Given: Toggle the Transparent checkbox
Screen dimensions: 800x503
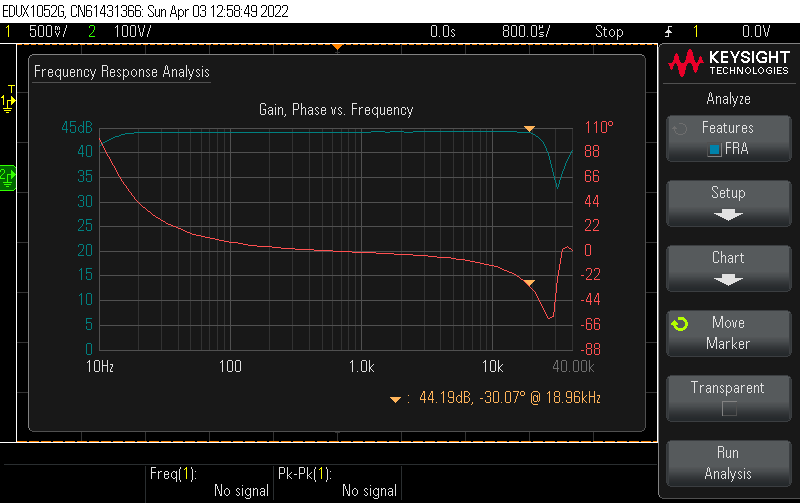Looking at the screenshot, I should (728, 408).
